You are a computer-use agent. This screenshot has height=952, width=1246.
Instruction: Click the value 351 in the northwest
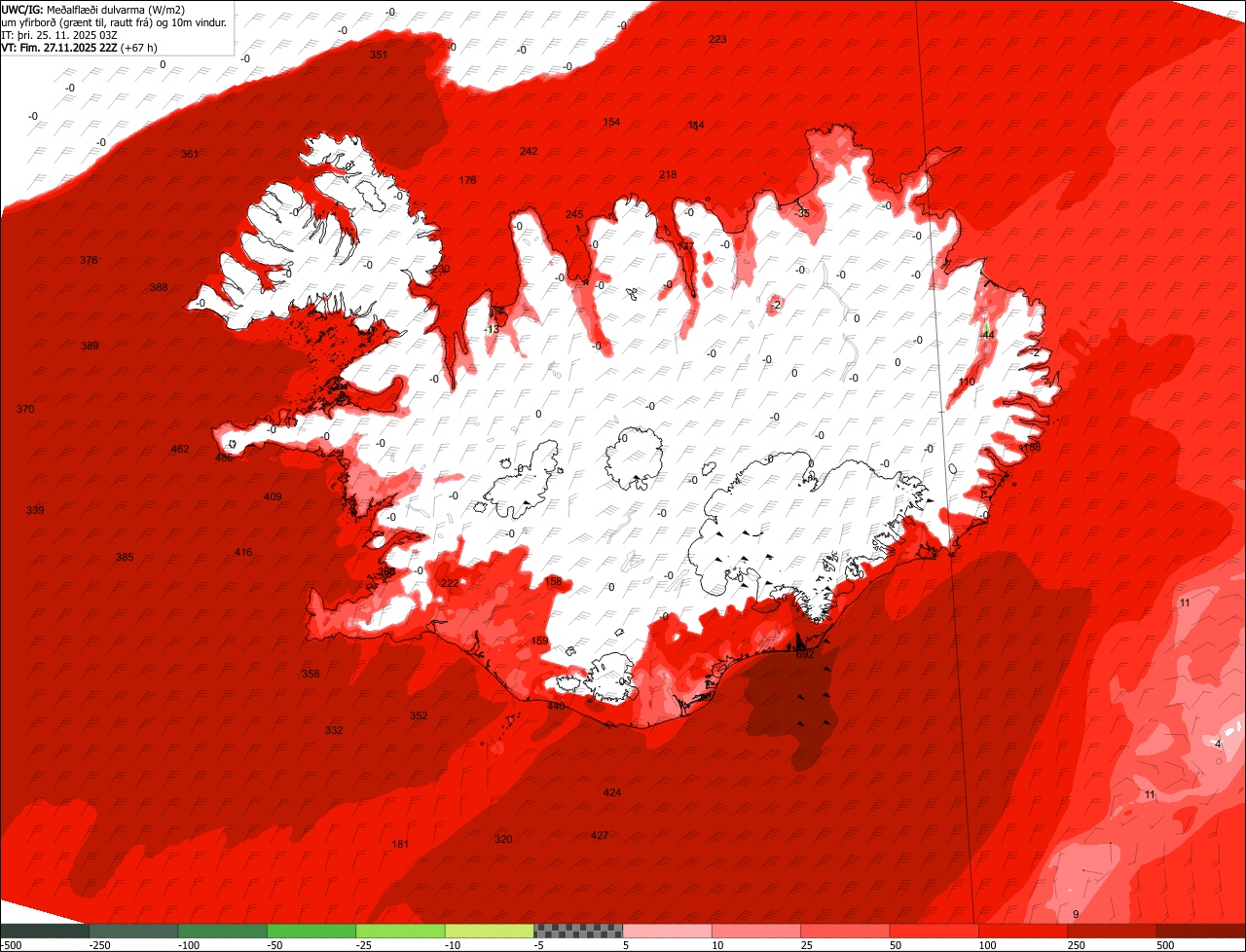[x=379, y=55]
